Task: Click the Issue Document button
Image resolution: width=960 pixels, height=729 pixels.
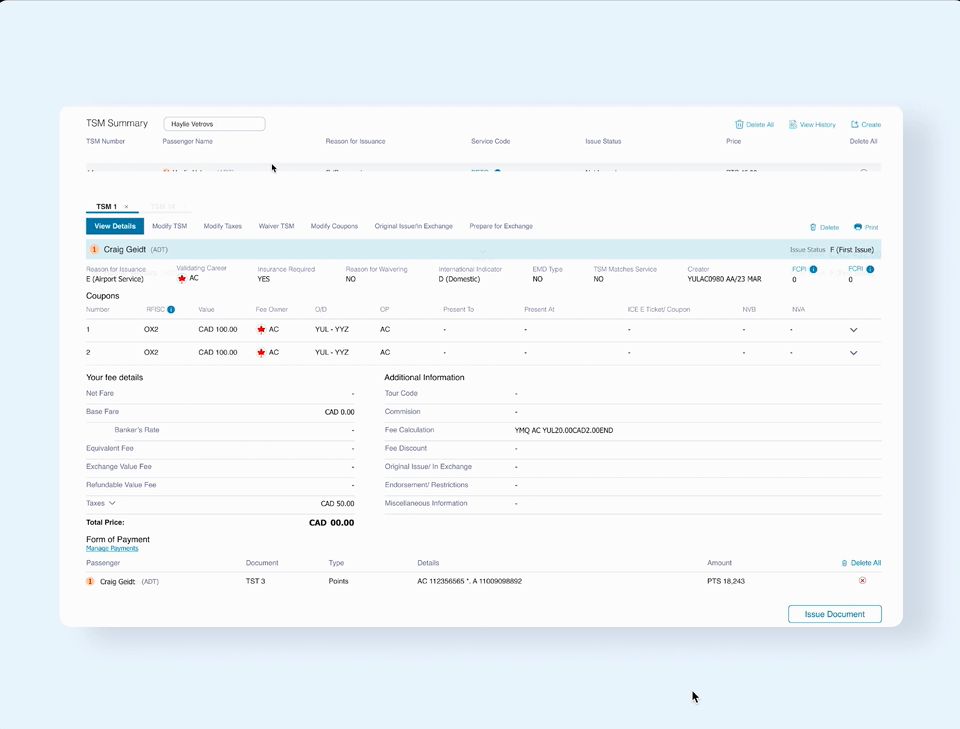Action: pyautogui.click(x=834, y=614)
